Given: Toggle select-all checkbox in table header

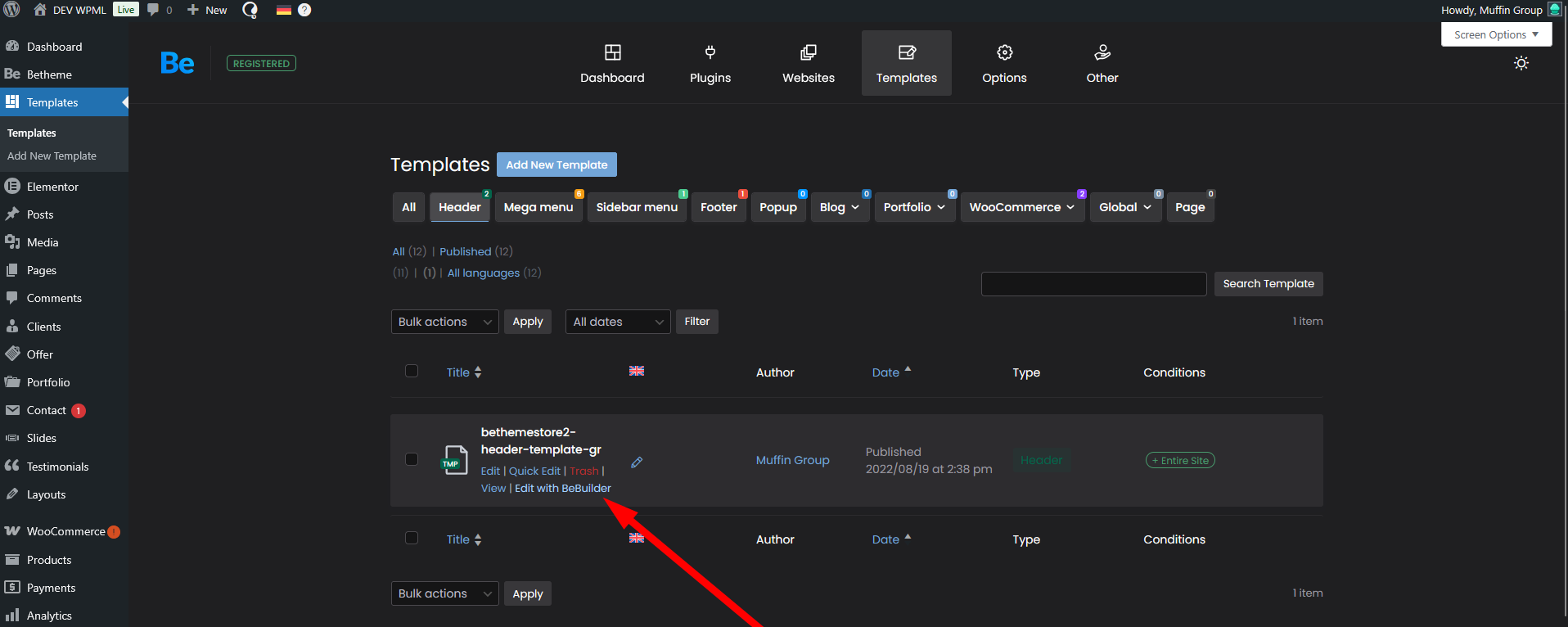Looking at the screenshot, I should point(412,371).
